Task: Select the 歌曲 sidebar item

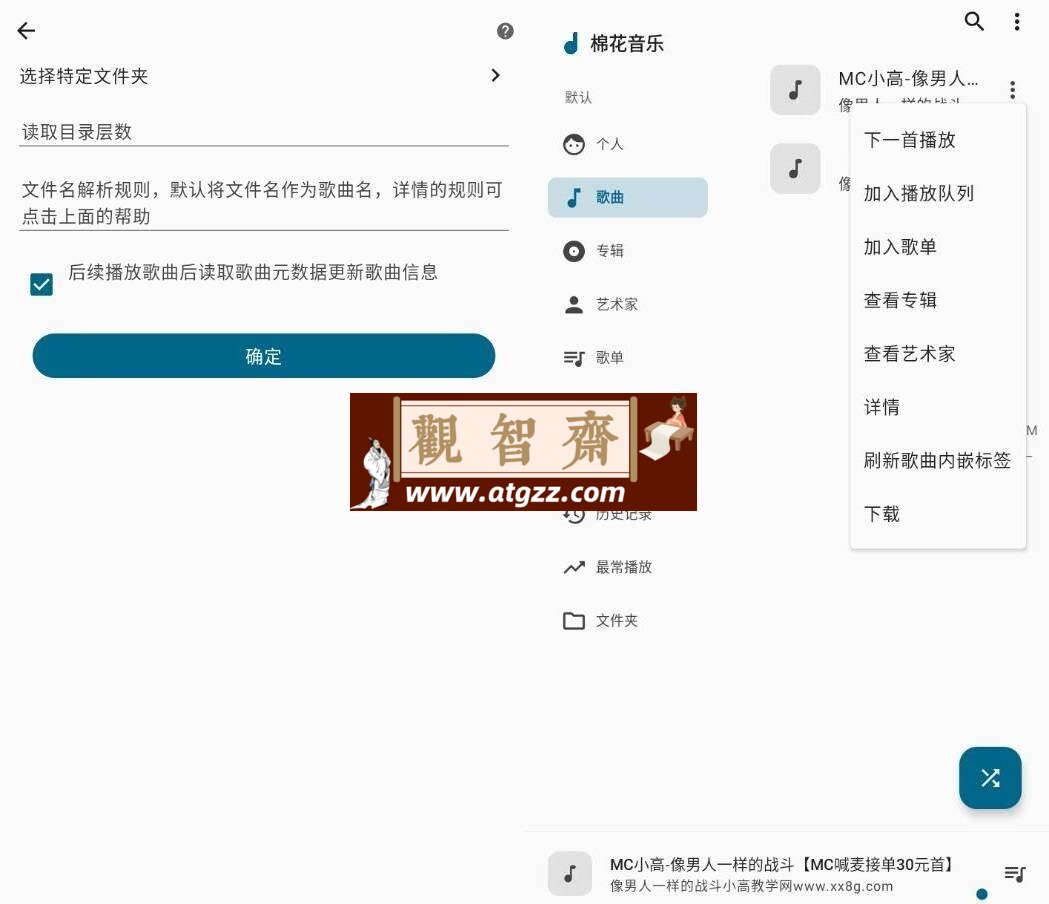Action: [x=628, y=197]
